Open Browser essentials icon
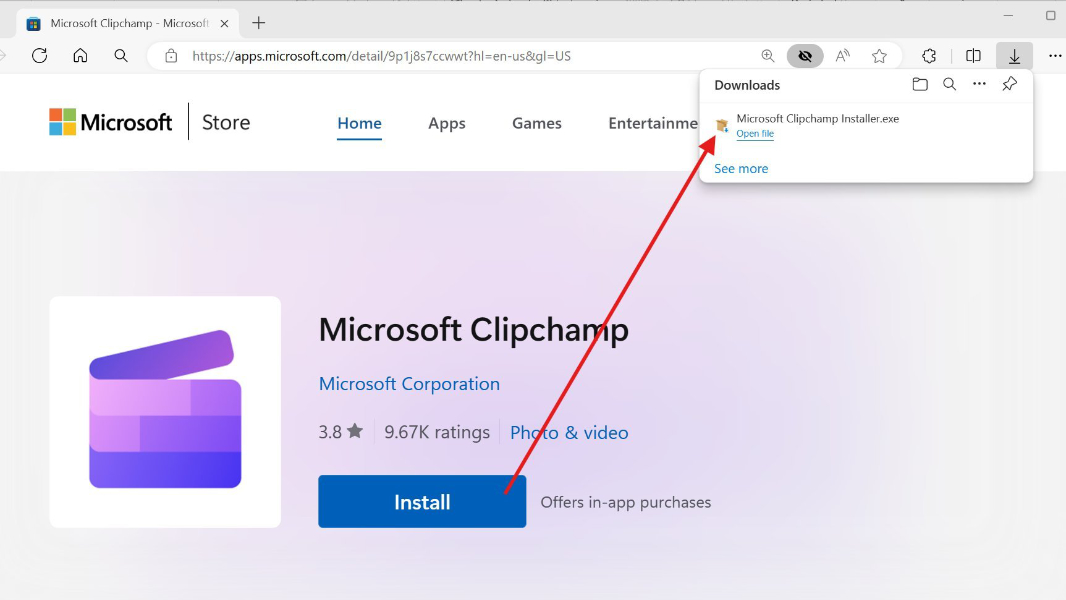 (x=929, y=56)
